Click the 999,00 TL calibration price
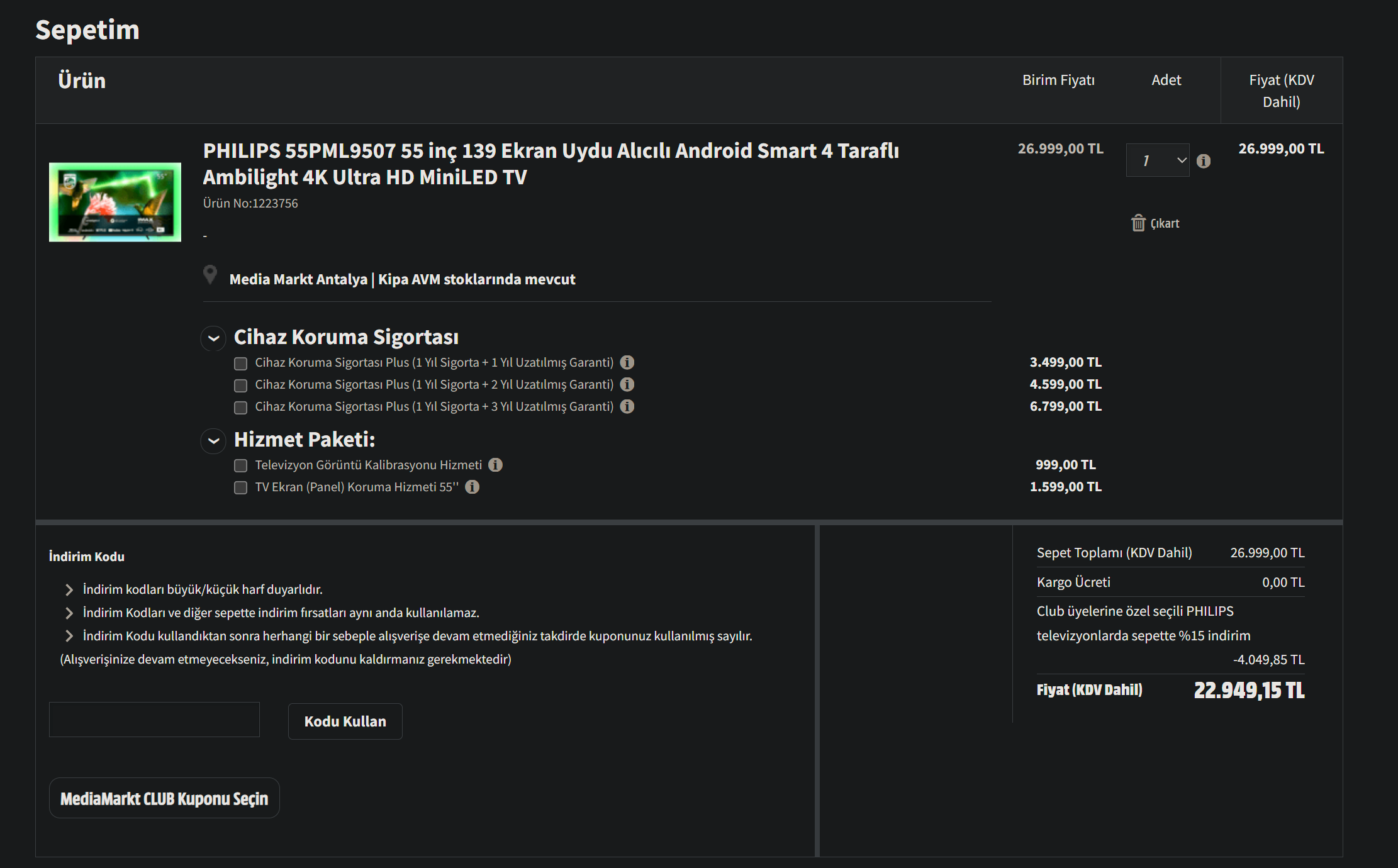Image resolution: width=1398 pixels, height=868 pixels. pos(1065,465)
